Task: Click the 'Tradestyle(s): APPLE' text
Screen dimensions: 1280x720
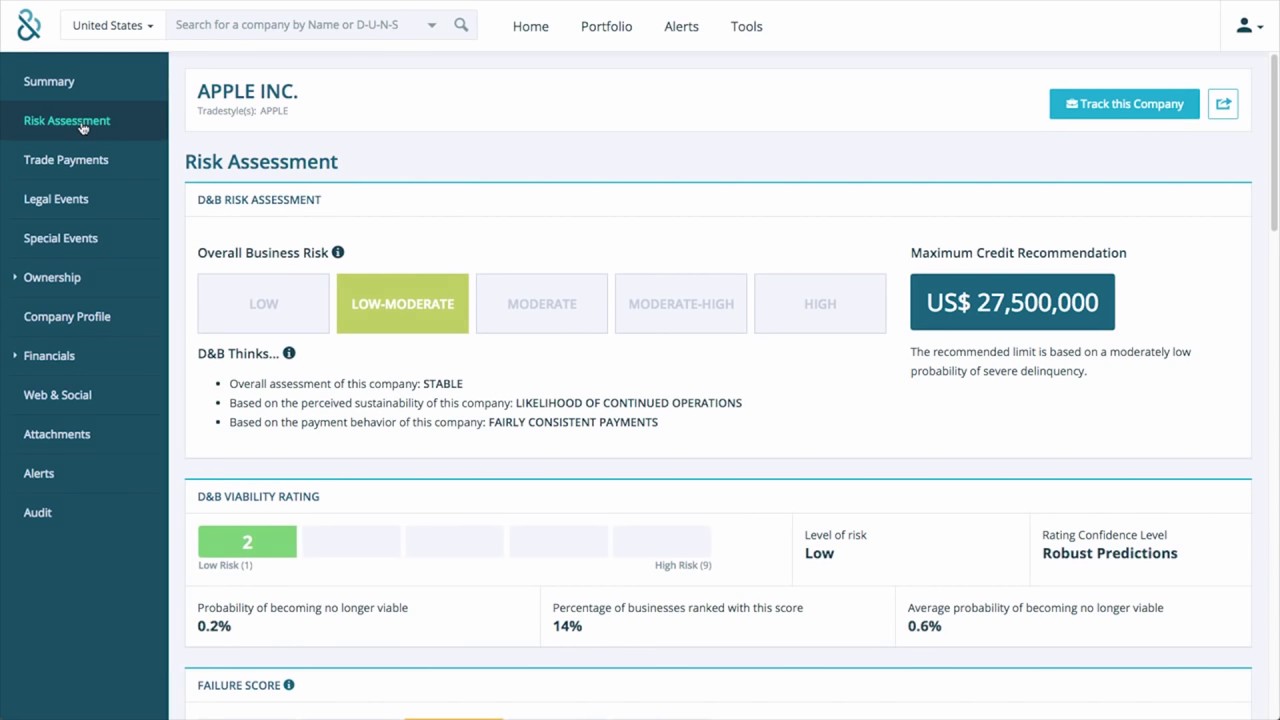Action: (x=243, y=111)
